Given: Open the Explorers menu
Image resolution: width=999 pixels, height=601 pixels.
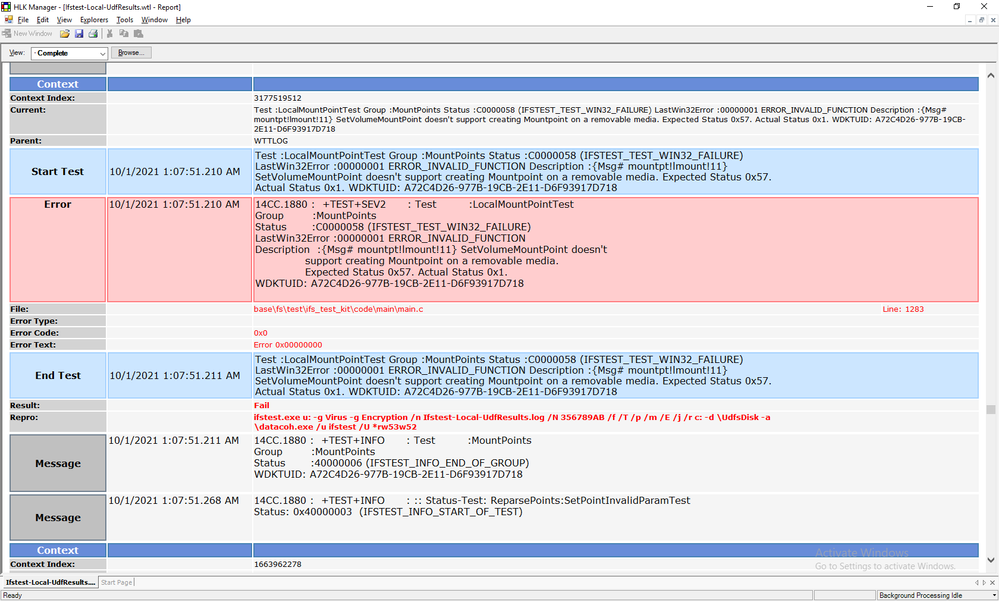Looking at the screenshot, I should coord(94,20).
